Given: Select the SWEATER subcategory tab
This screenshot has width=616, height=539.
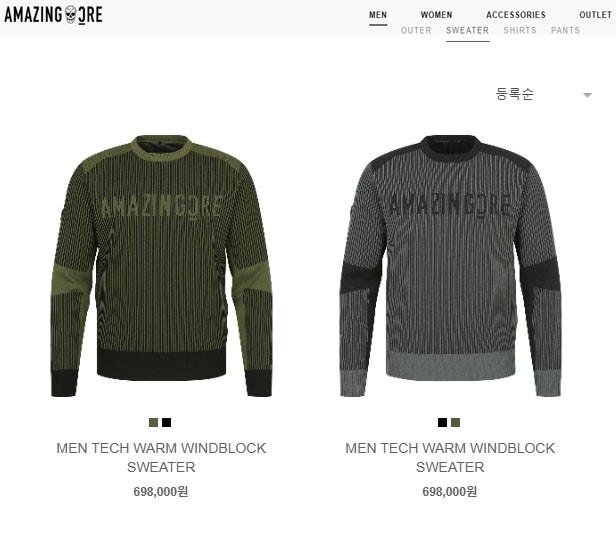Looking at the screenshot, I should [x=468, y=30].
